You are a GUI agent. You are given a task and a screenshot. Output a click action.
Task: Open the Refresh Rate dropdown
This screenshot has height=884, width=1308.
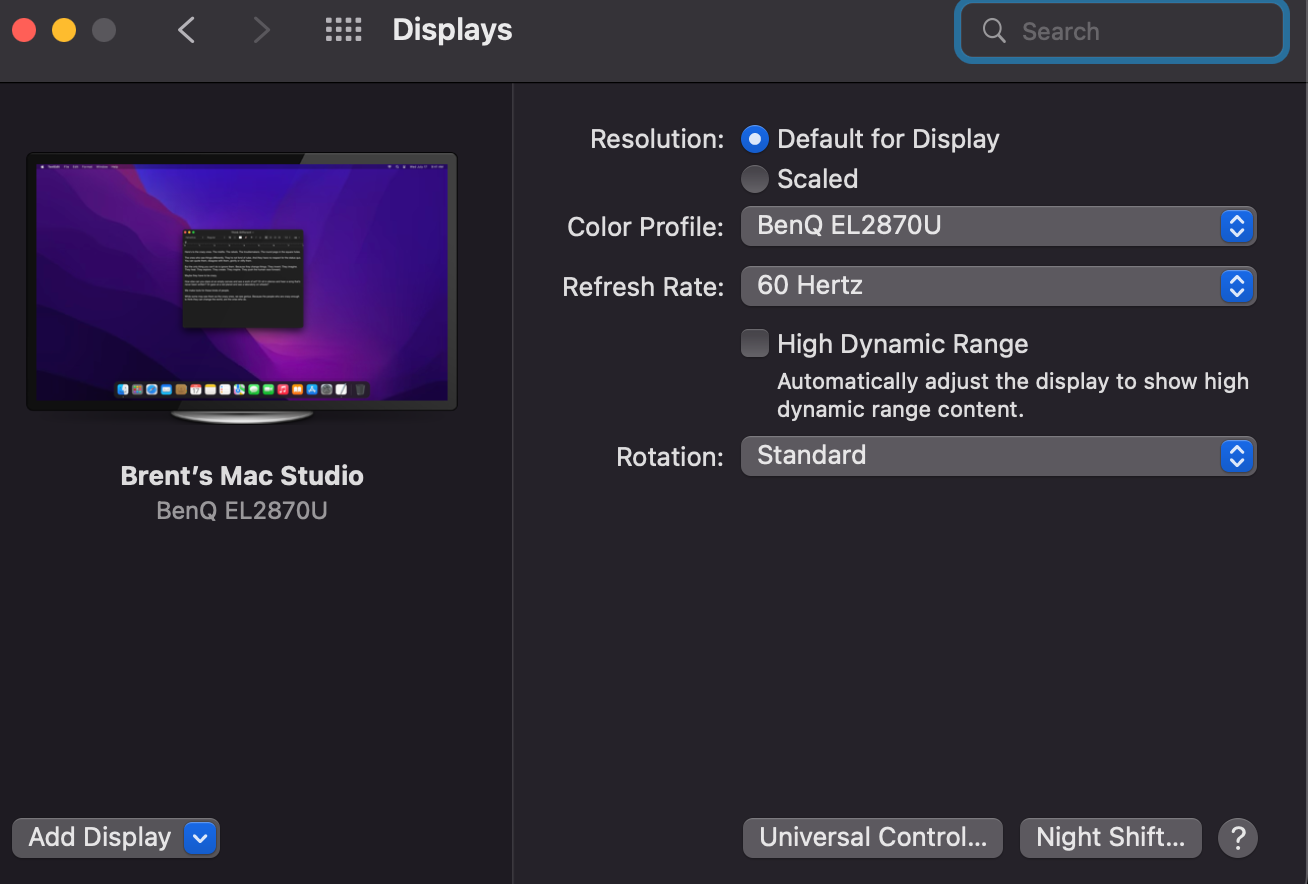click(998, 286)
